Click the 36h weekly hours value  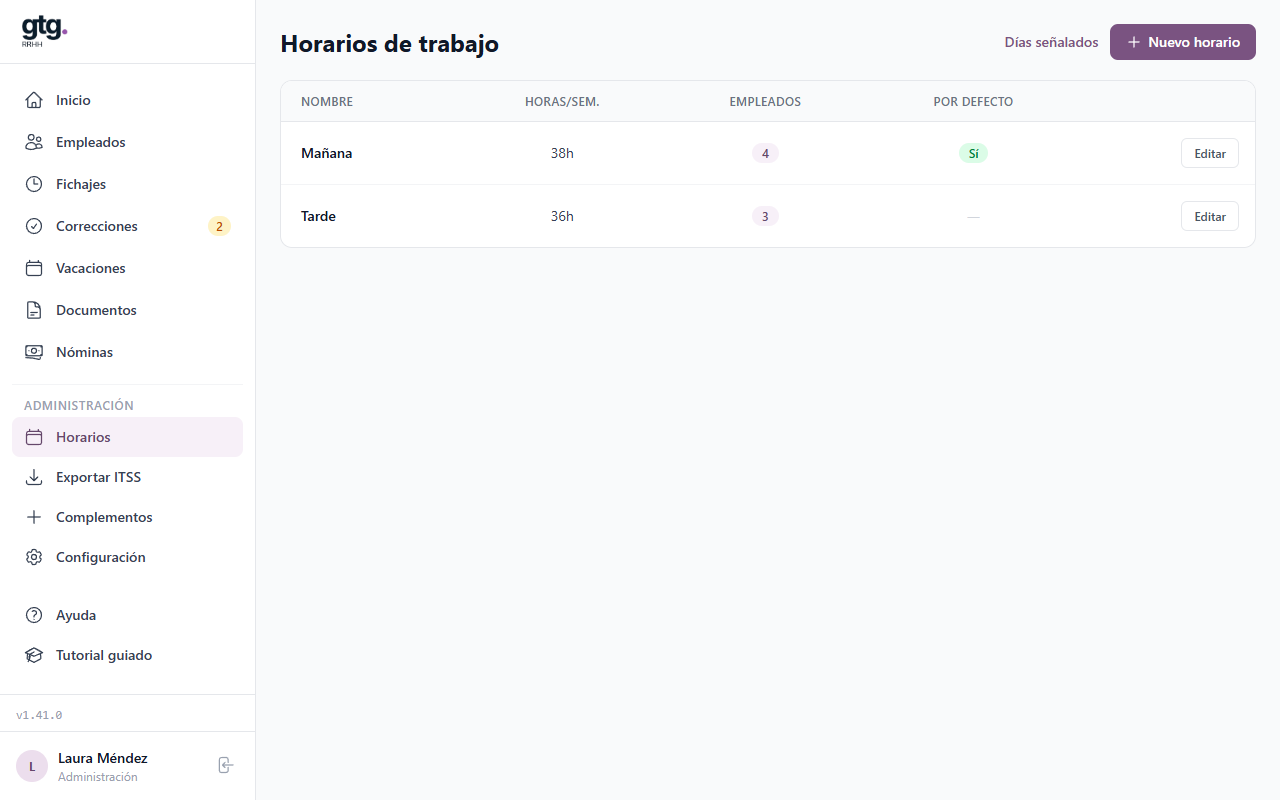(x=562, y=216)
